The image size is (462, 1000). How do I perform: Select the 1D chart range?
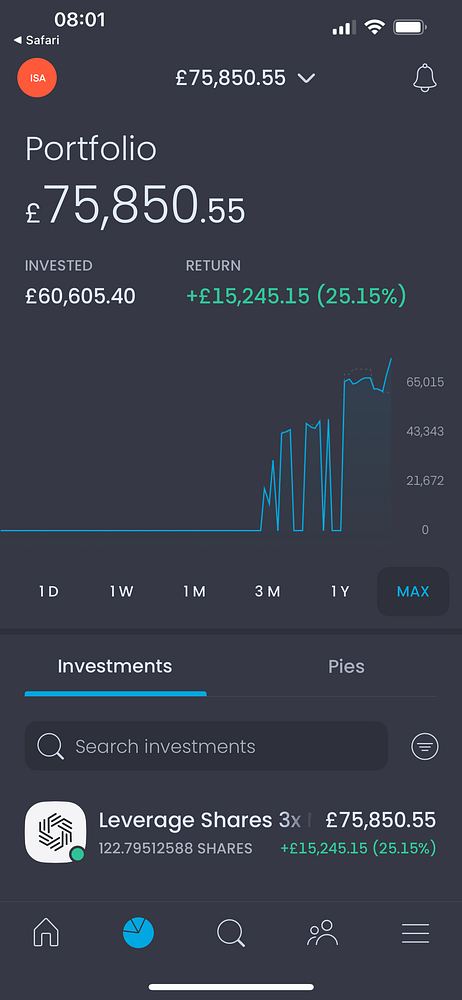click(x=48, y=591)
